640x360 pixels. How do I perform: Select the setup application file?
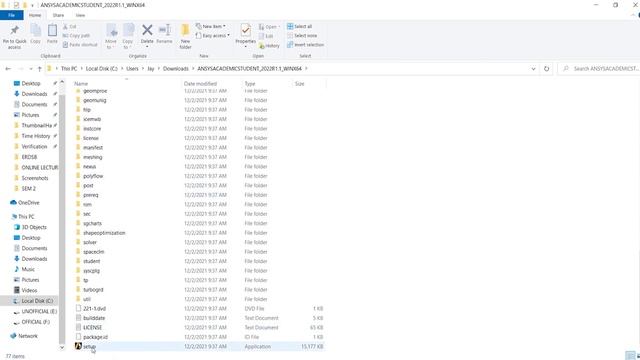(x=199, y=347)
